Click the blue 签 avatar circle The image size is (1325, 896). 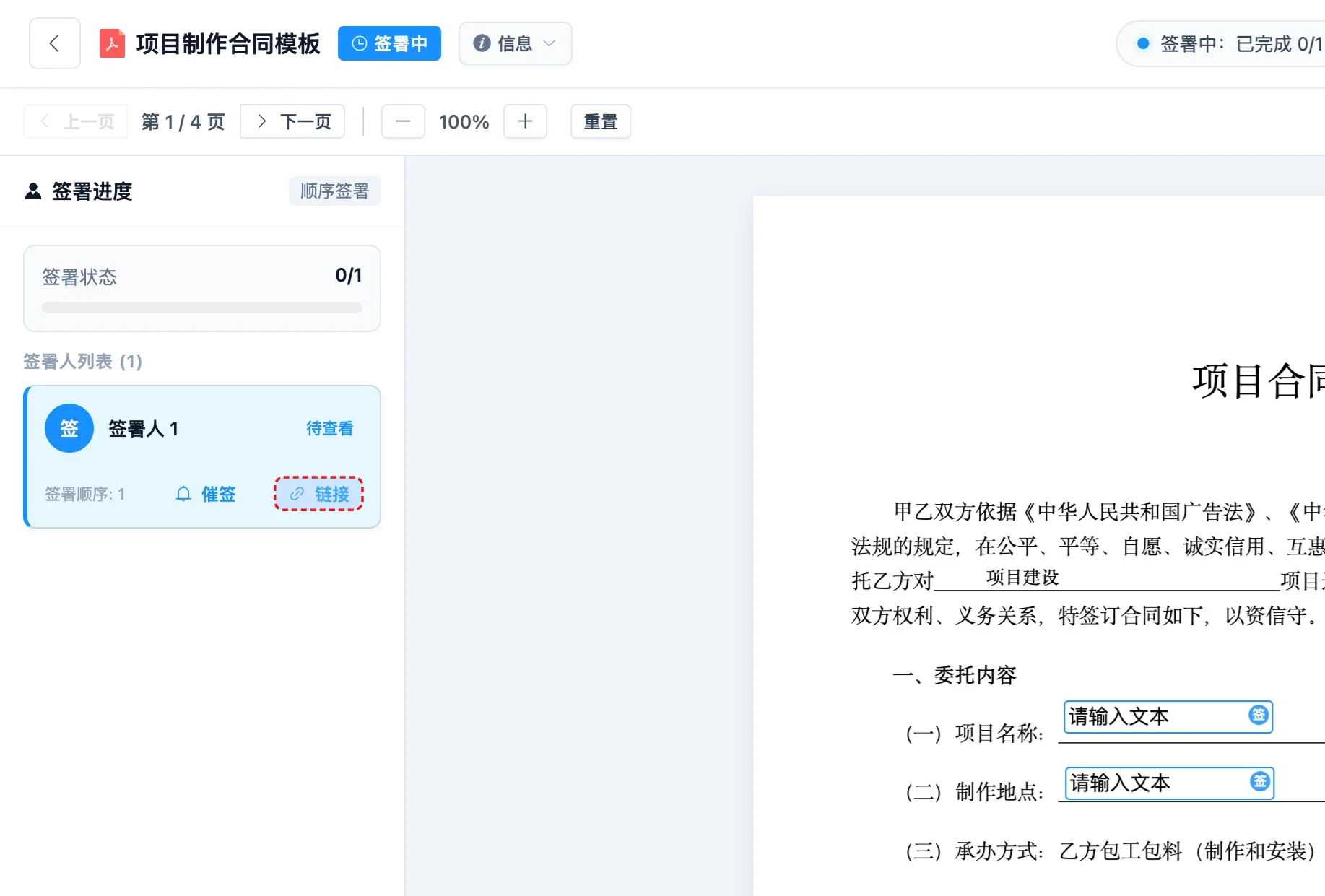(x=69, y=428)
